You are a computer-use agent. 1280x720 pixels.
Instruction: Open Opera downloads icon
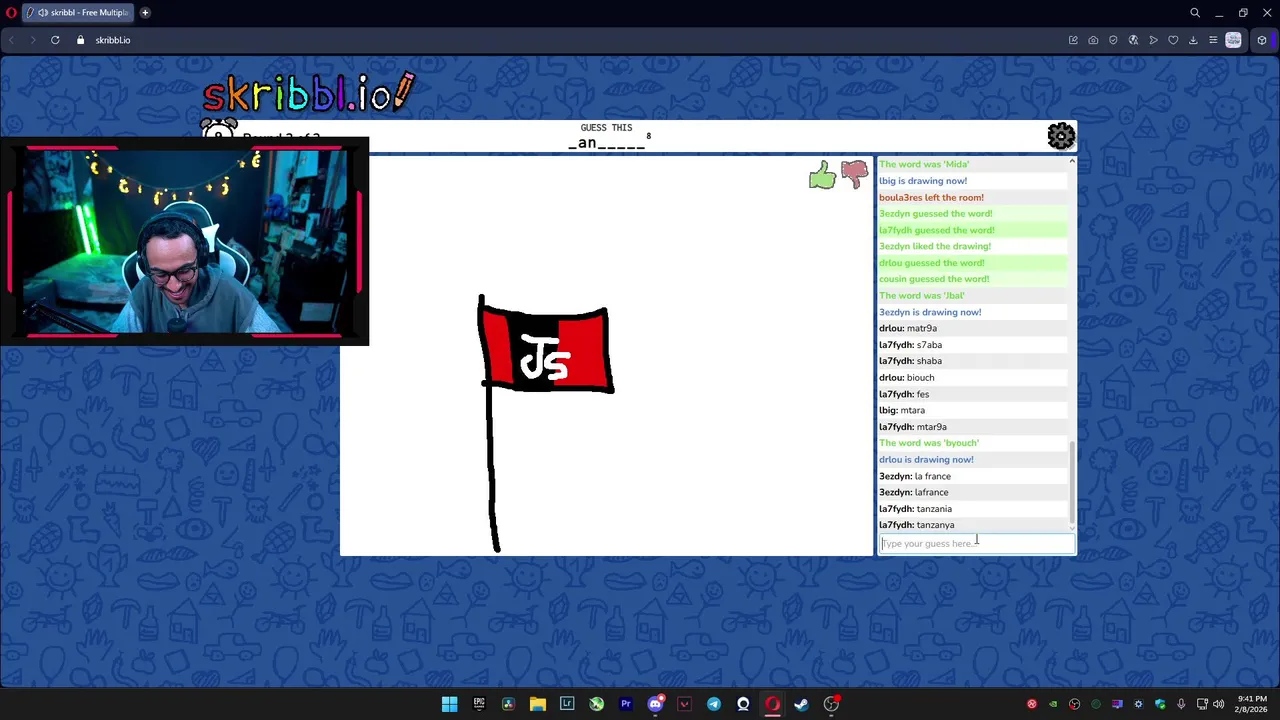click(1193, 40)
